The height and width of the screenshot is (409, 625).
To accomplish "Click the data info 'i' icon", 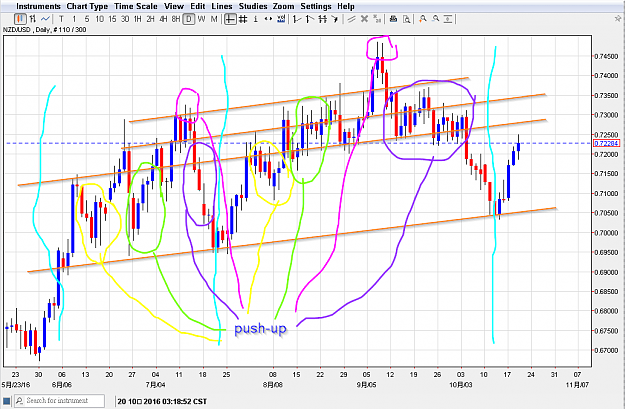I will coord(256,19).
